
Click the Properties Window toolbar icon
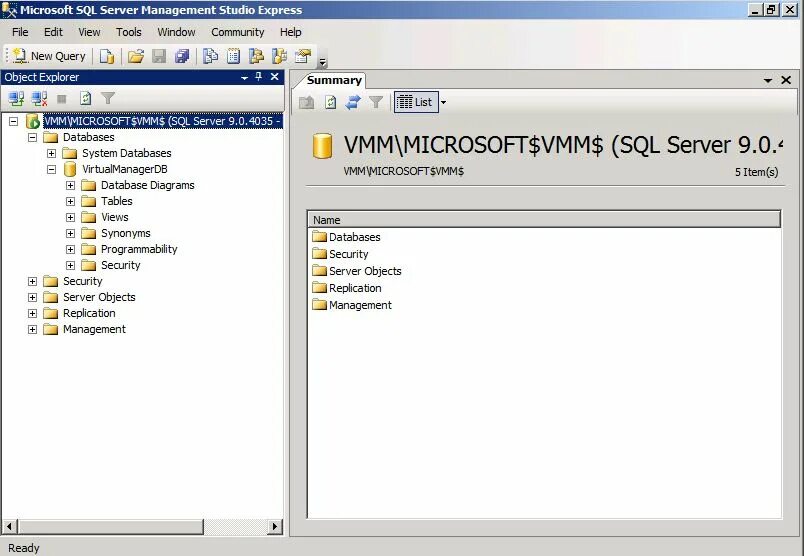pos(303,56)
